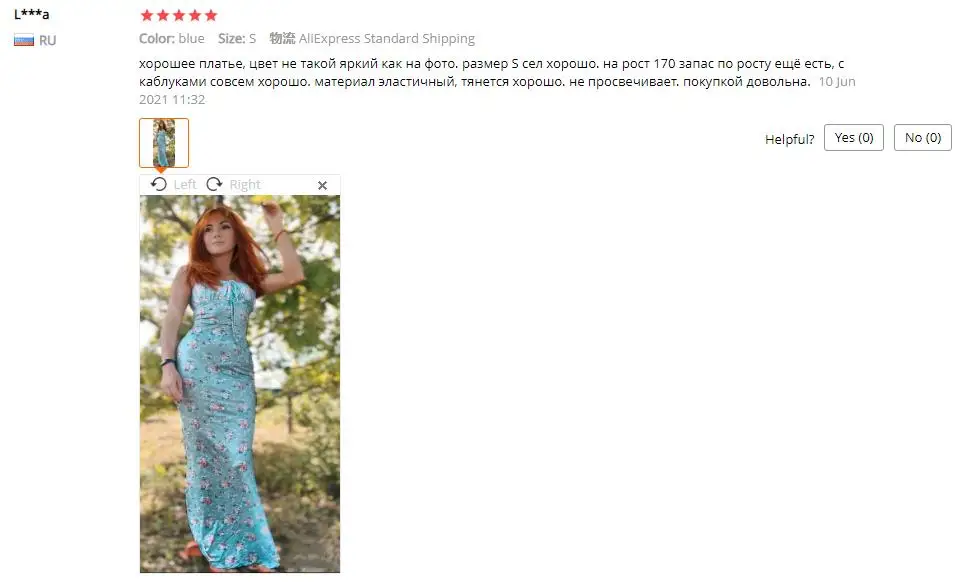Rotate the photo with the Left arrow icon
The width and height of the screenshot is (955, 585).
pos(159,184)
